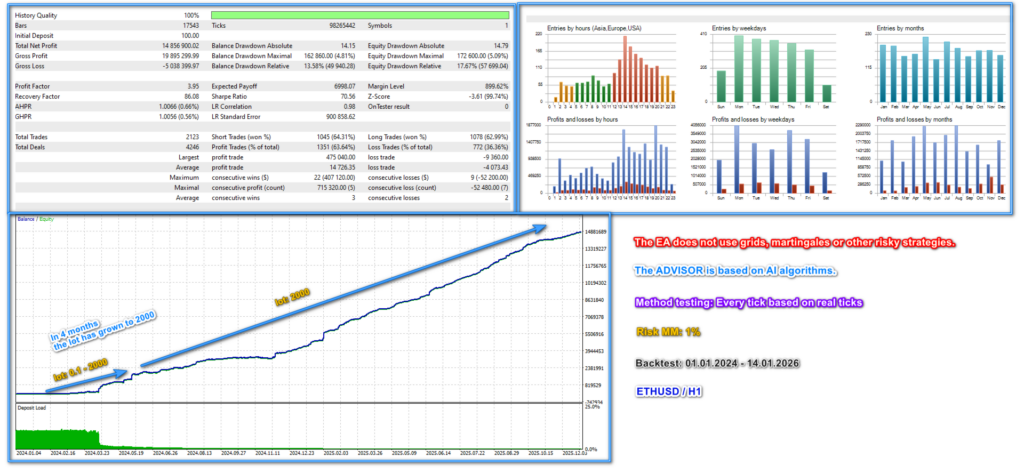Screen dimensions: 1024x473
Task: Select Sharpe Ratio value 70.56
Action: [348, 96]
